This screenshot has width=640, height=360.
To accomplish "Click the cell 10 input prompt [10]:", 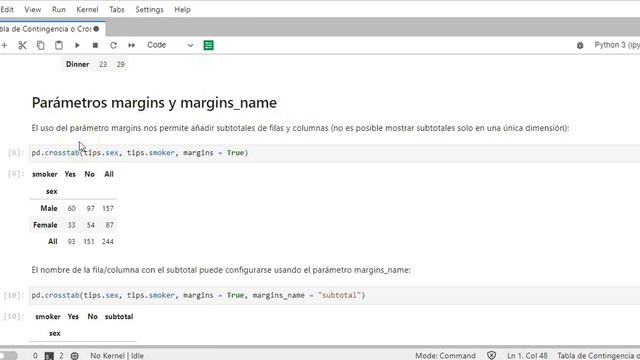I will coord(14,296).
